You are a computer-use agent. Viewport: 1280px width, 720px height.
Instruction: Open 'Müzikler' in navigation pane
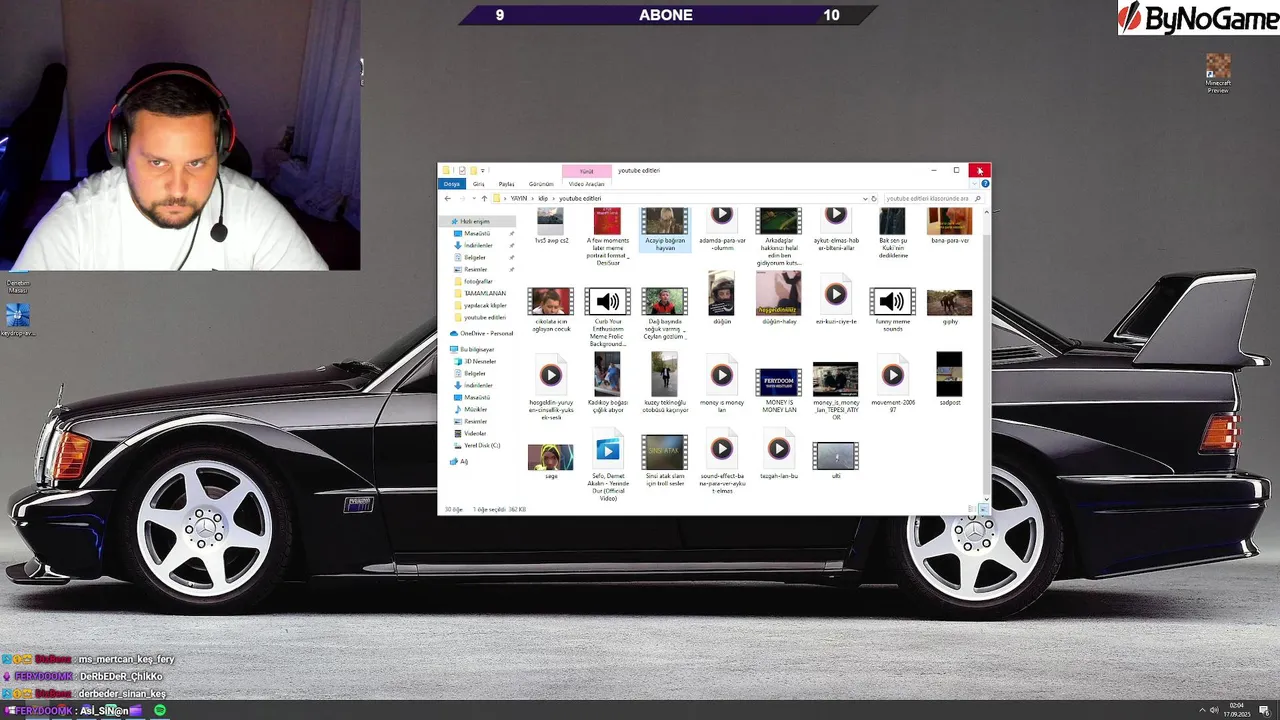pos(470,409)
